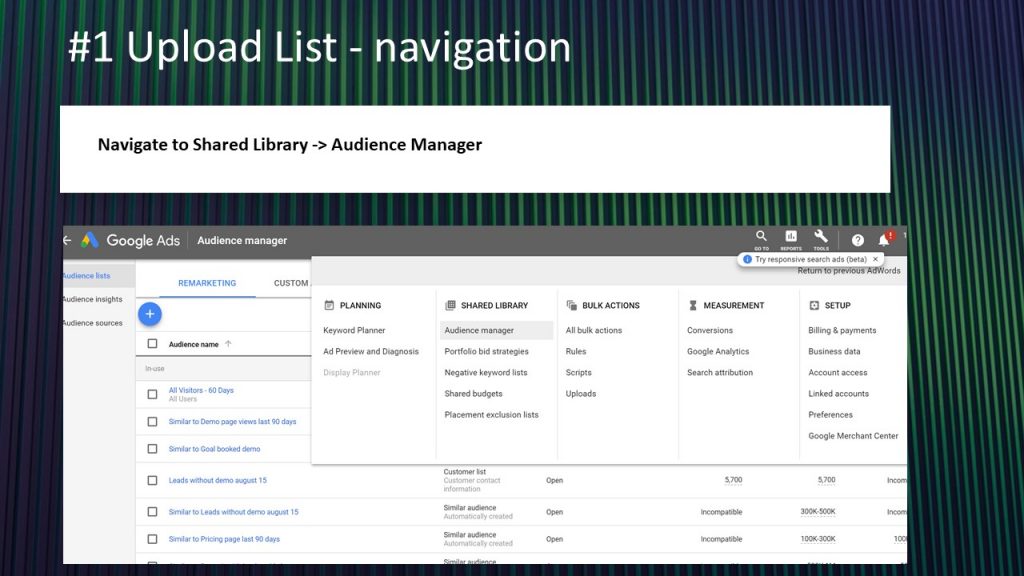Click the Planning calendar icon
Image resolution: width=1024 pixels, height=576 pixels.
329,305
